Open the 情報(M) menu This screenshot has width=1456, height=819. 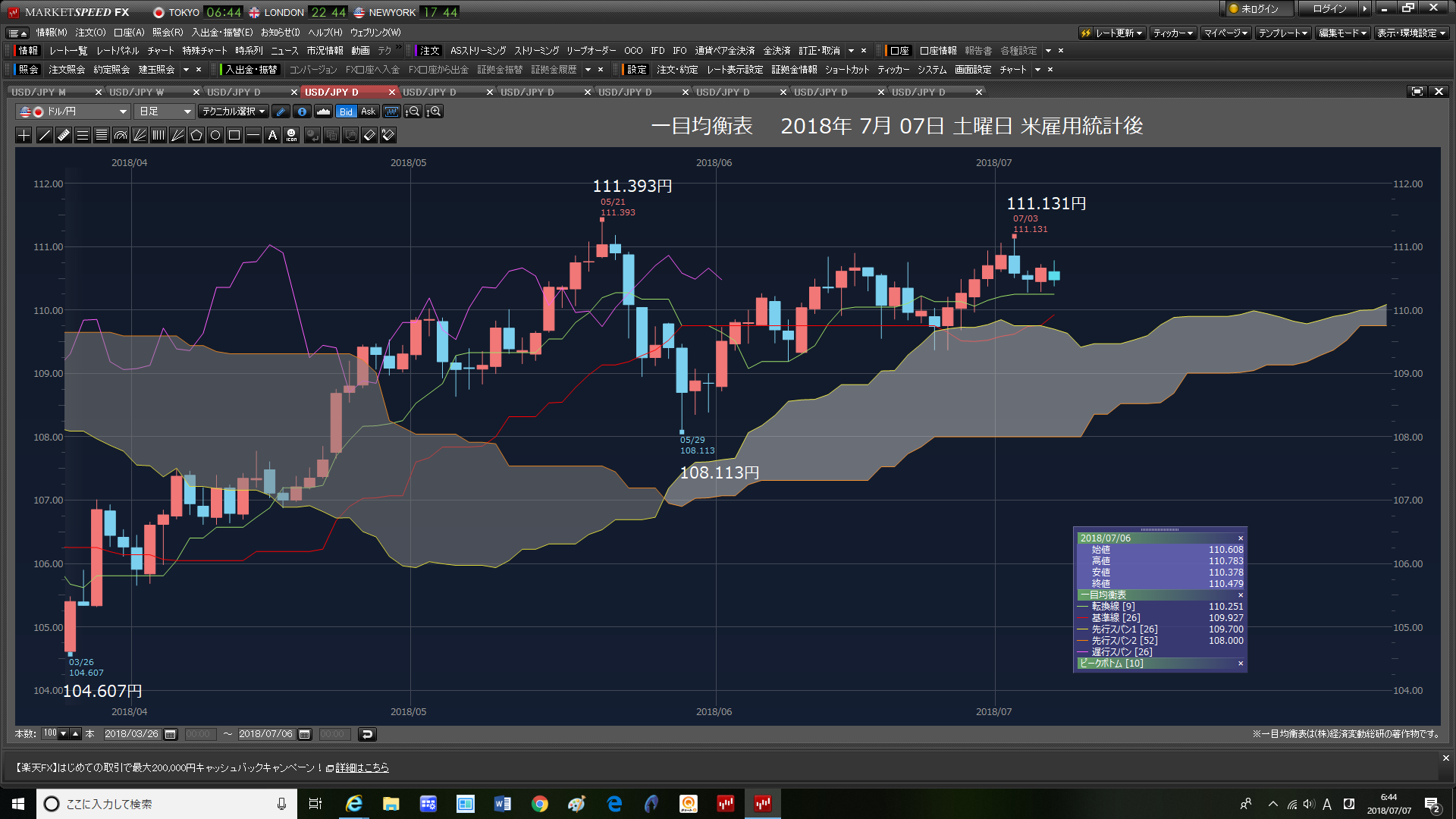point(52,33)
